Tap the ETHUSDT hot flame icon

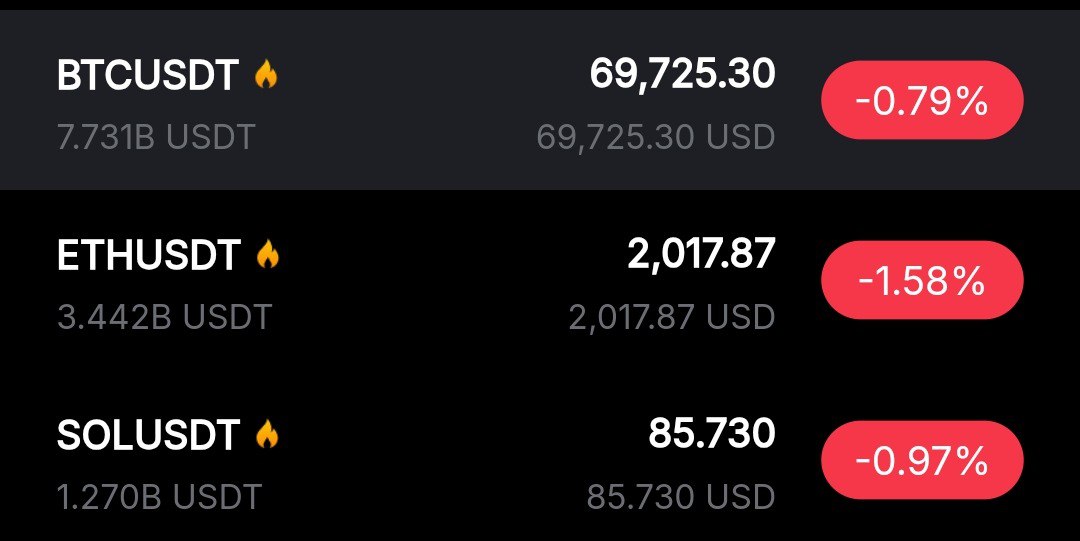268,255
